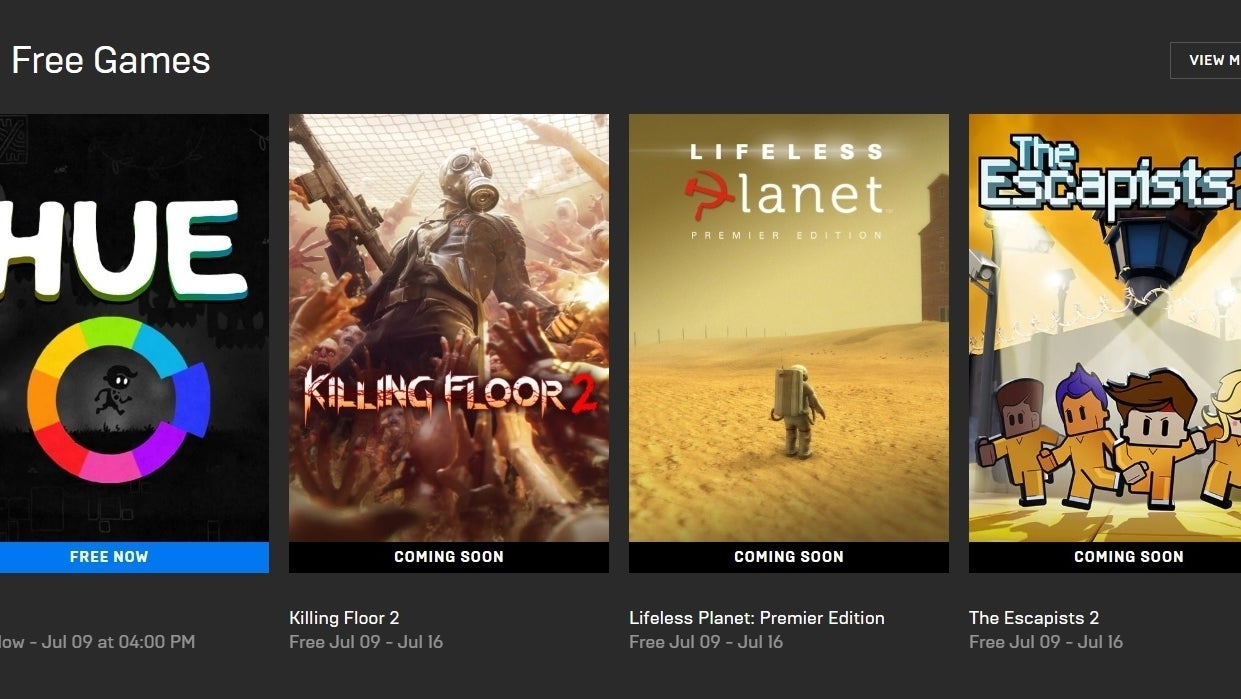Image resolution: width=1241 pixels, height=699 pixels.
Task: Click the Free Games section heading
Action: [x=110, y=61]
